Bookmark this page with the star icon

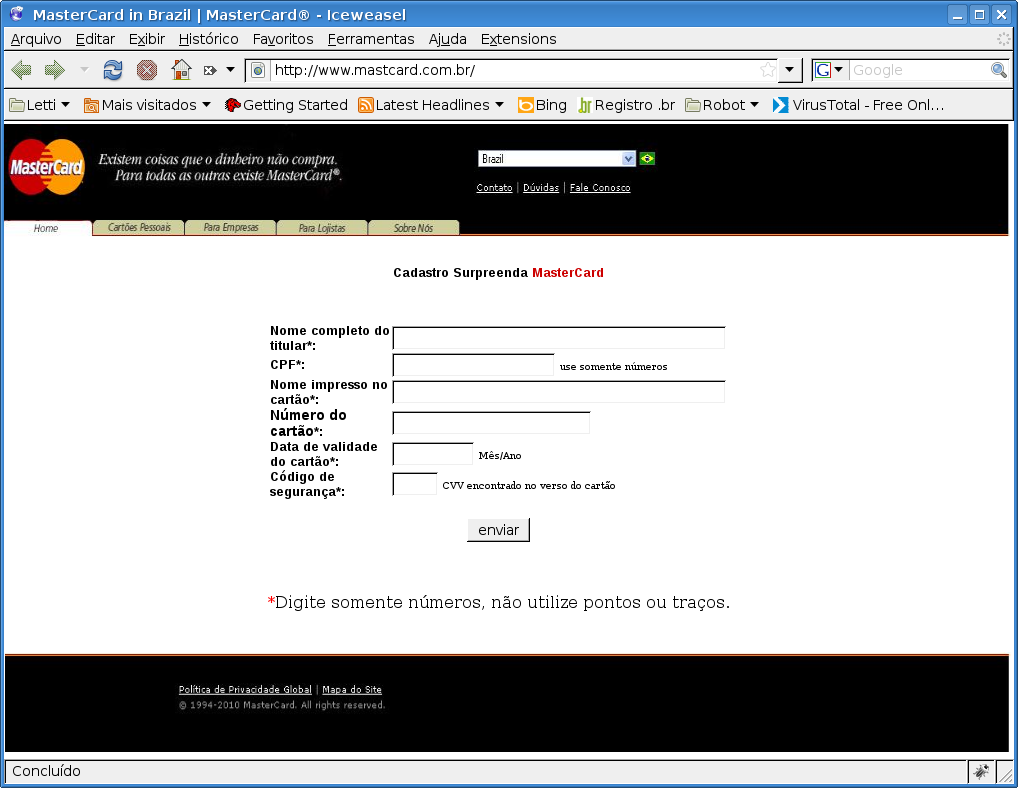click(x=767, y=69)
